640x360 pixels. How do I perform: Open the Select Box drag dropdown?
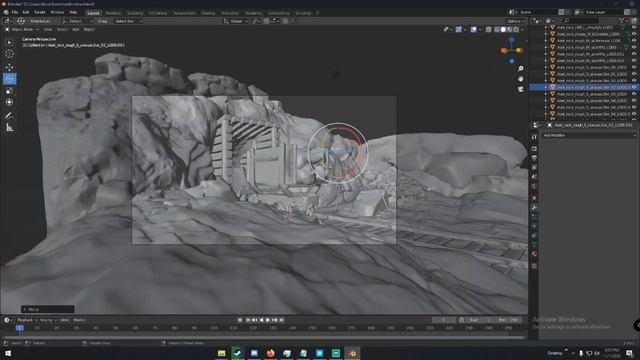[x=128, y=21]
